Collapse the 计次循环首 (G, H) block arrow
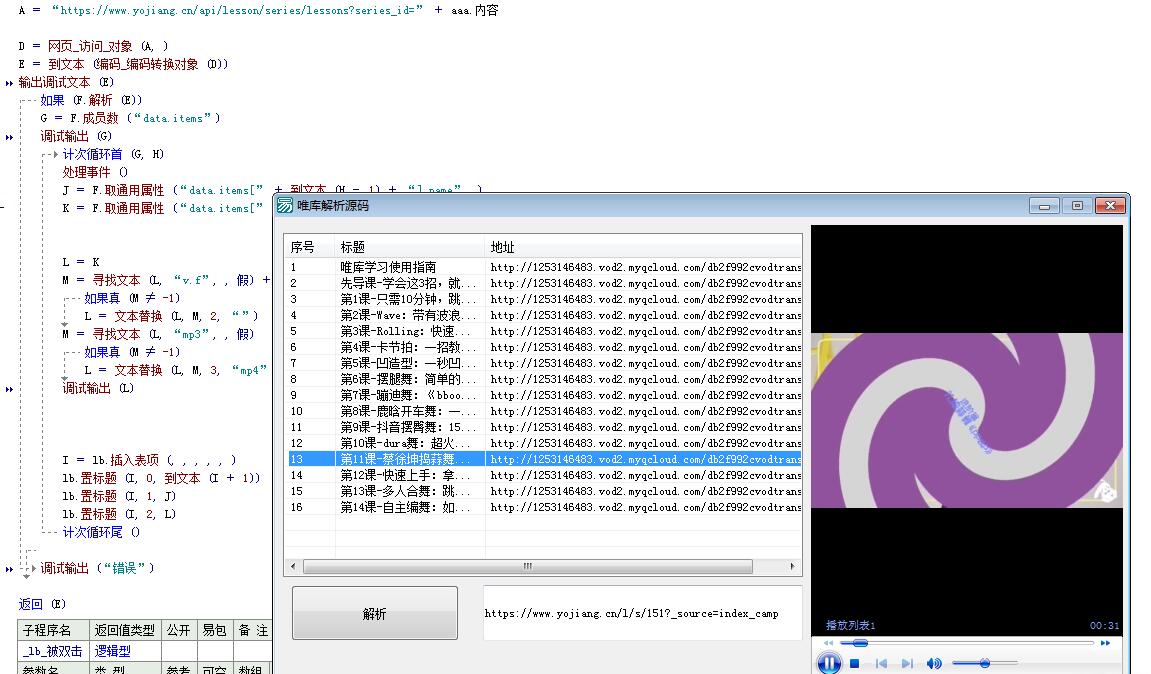This screenshot has height=674, width=1151. pos(55,154)
